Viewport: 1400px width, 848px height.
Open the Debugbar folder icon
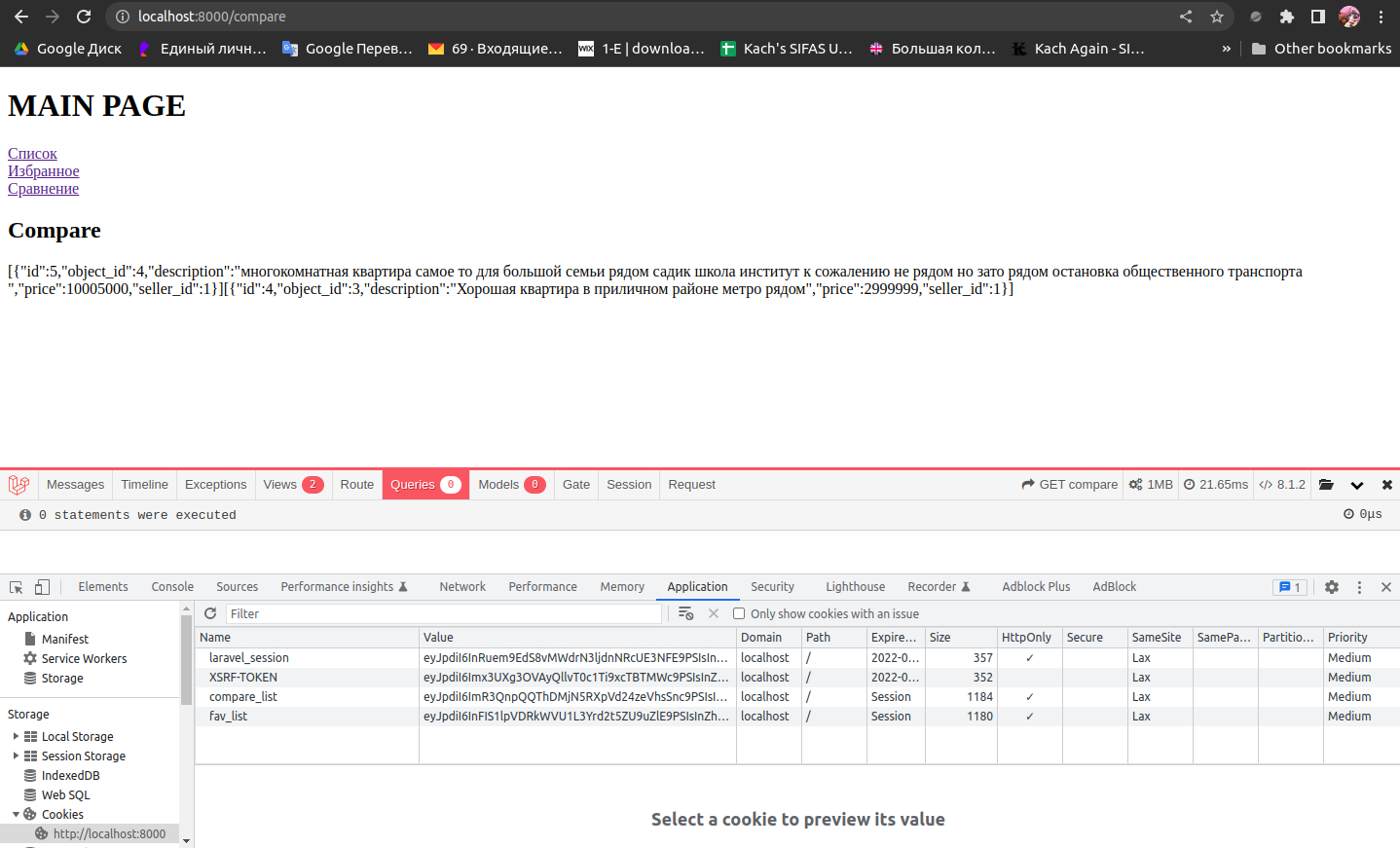(1326, 484)
